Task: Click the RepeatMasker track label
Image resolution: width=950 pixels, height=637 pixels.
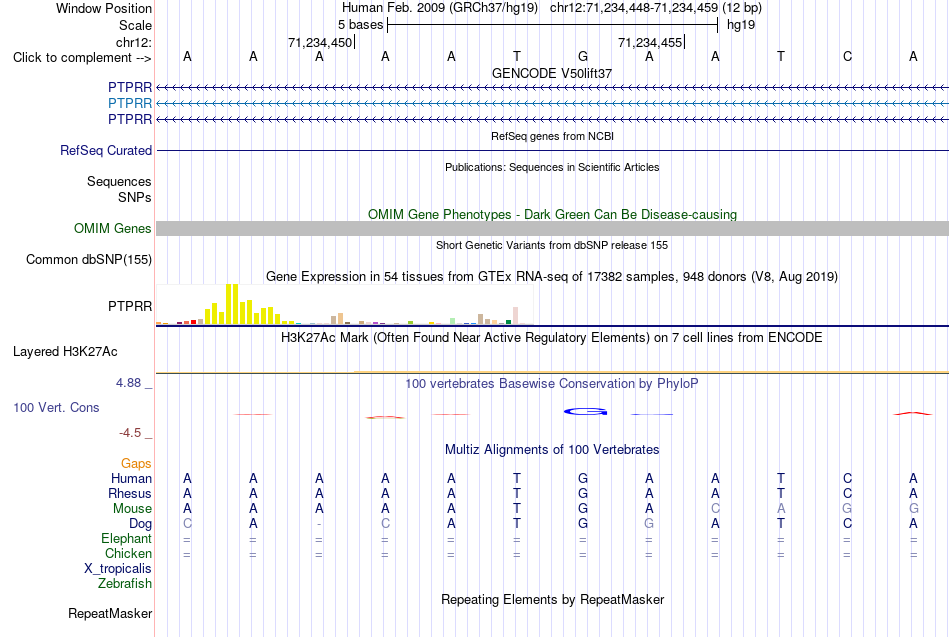Action: coord(110,614)
